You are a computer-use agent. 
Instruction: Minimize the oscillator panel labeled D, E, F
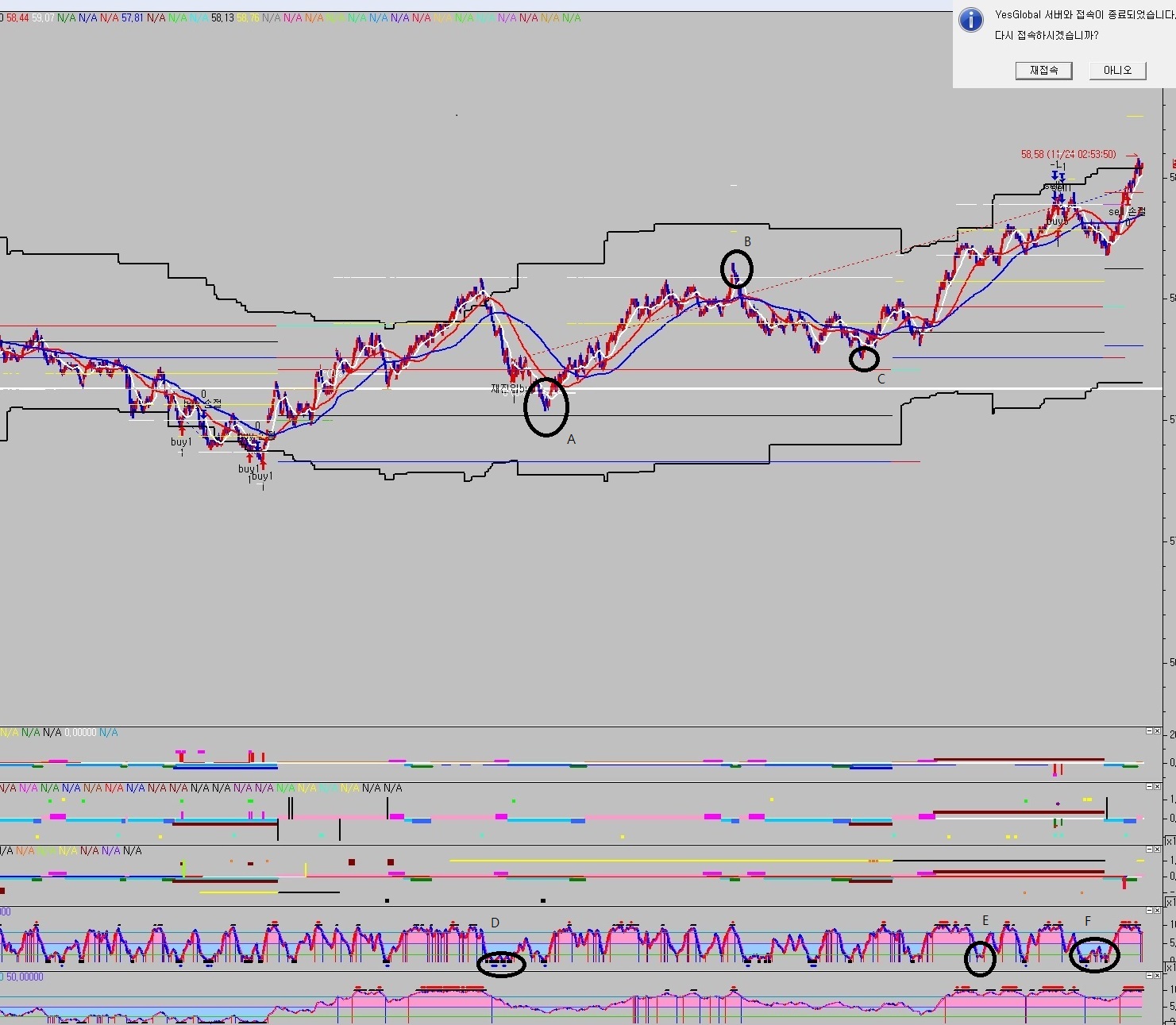(1149, 911)
